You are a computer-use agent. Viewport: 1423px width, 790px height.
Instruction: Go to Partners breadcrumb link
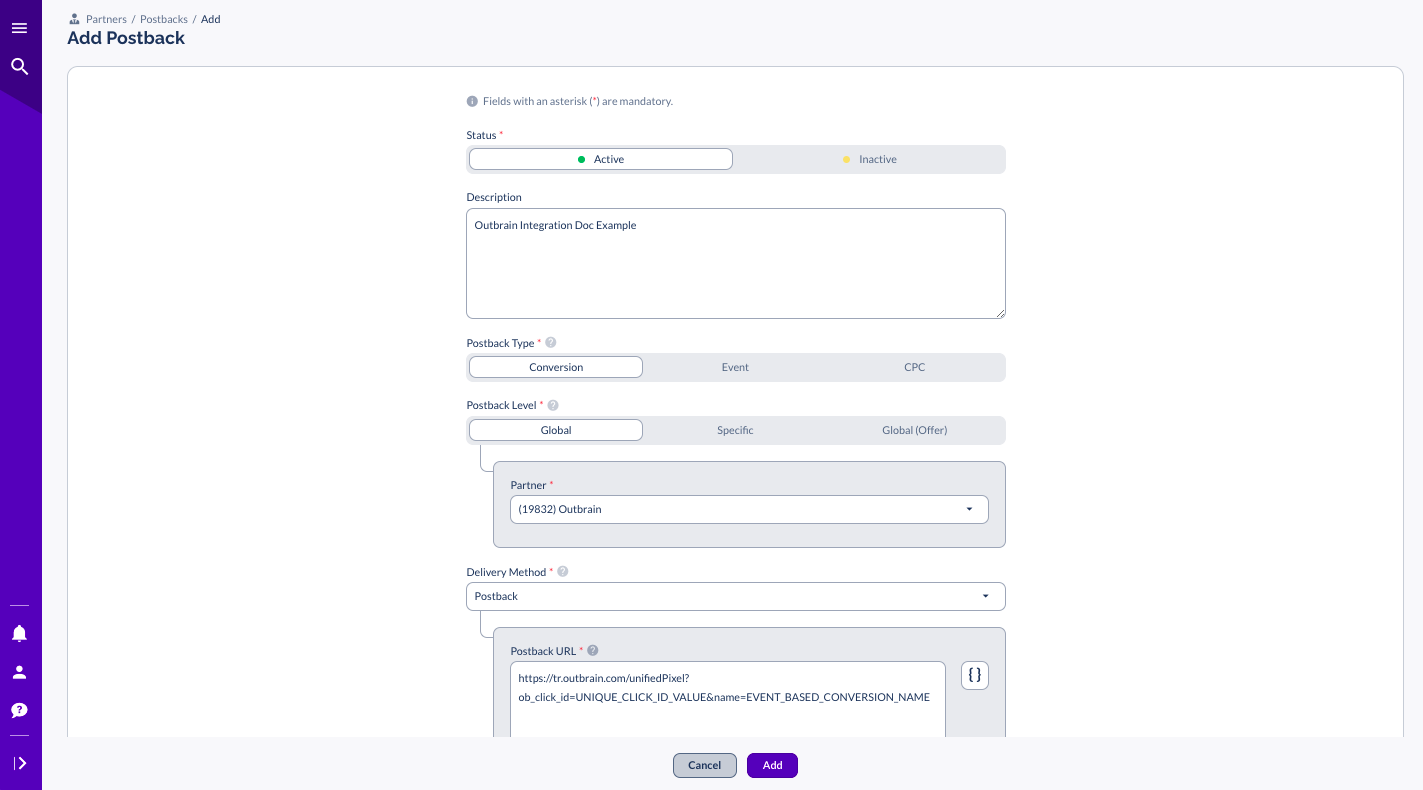pyautogui.click(x=106, y=19)
